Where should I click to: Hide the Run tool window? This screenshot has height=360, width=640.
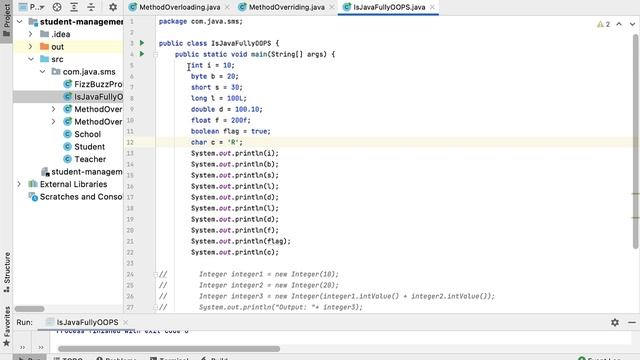tap(632, 322)
